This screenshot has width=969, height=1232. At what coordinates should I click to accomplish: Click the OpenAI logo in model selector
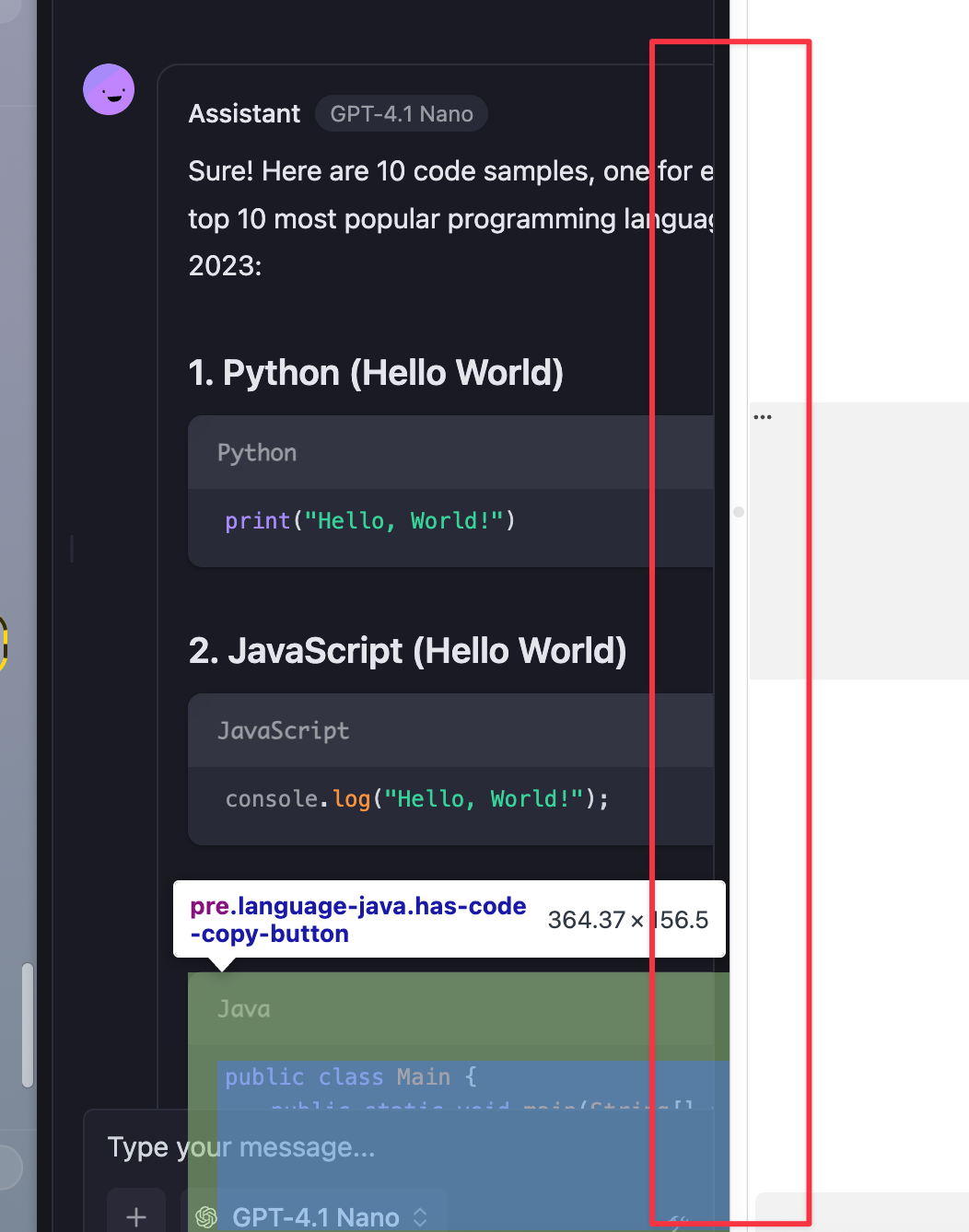[206, 1217]
